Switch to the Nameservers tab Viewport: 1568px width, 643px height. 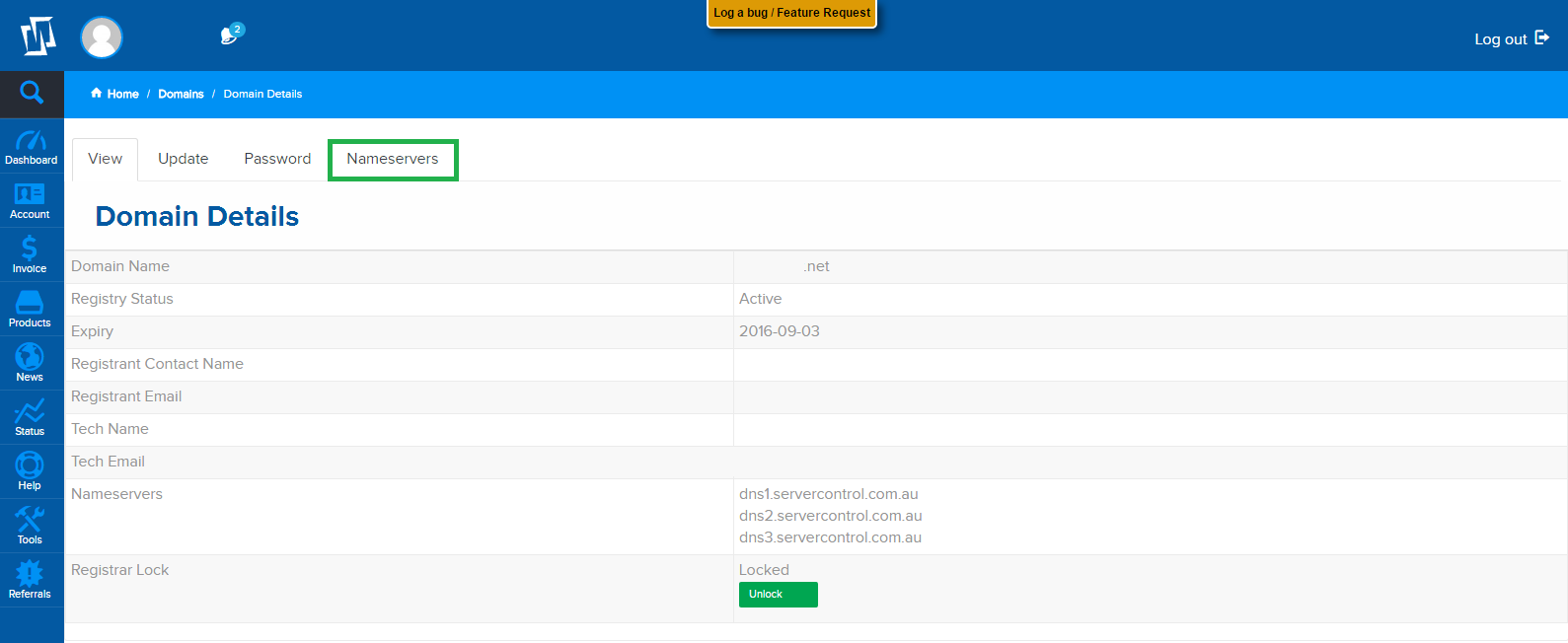pos(393,159)
